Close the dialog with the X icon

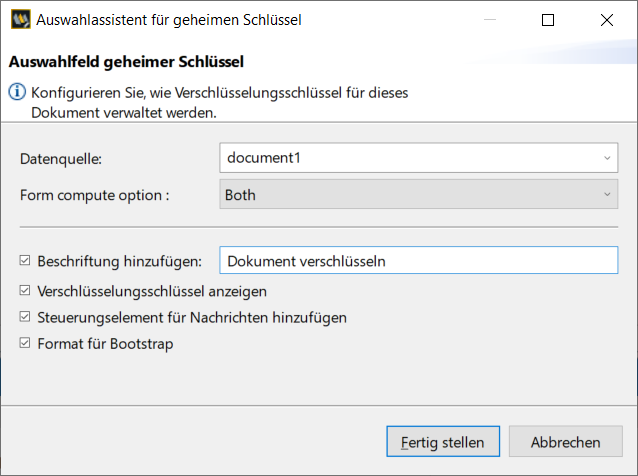pyautogui.click(x=607, y=20)
